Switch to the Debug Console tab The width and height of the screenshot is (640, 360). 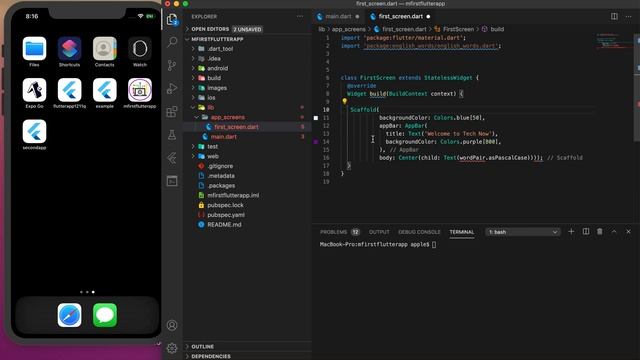pos(419,232)
